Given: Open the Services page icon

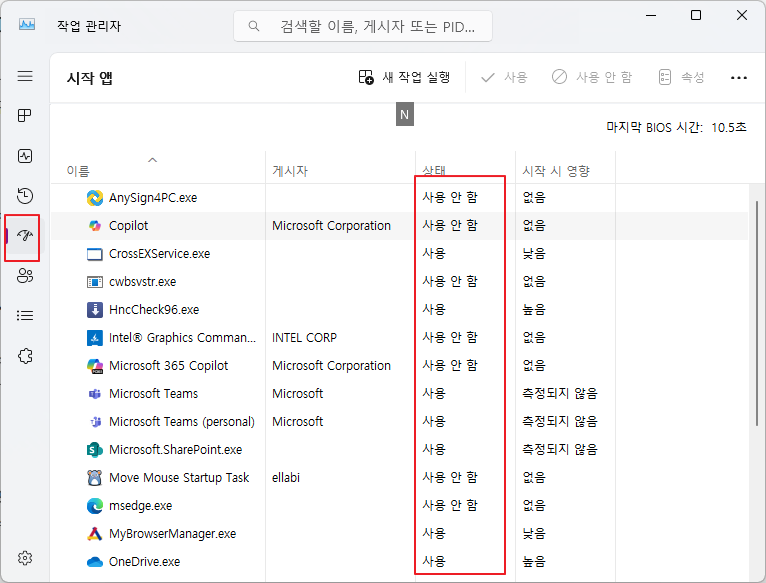Looking at the screenshot, I should 25,356.
